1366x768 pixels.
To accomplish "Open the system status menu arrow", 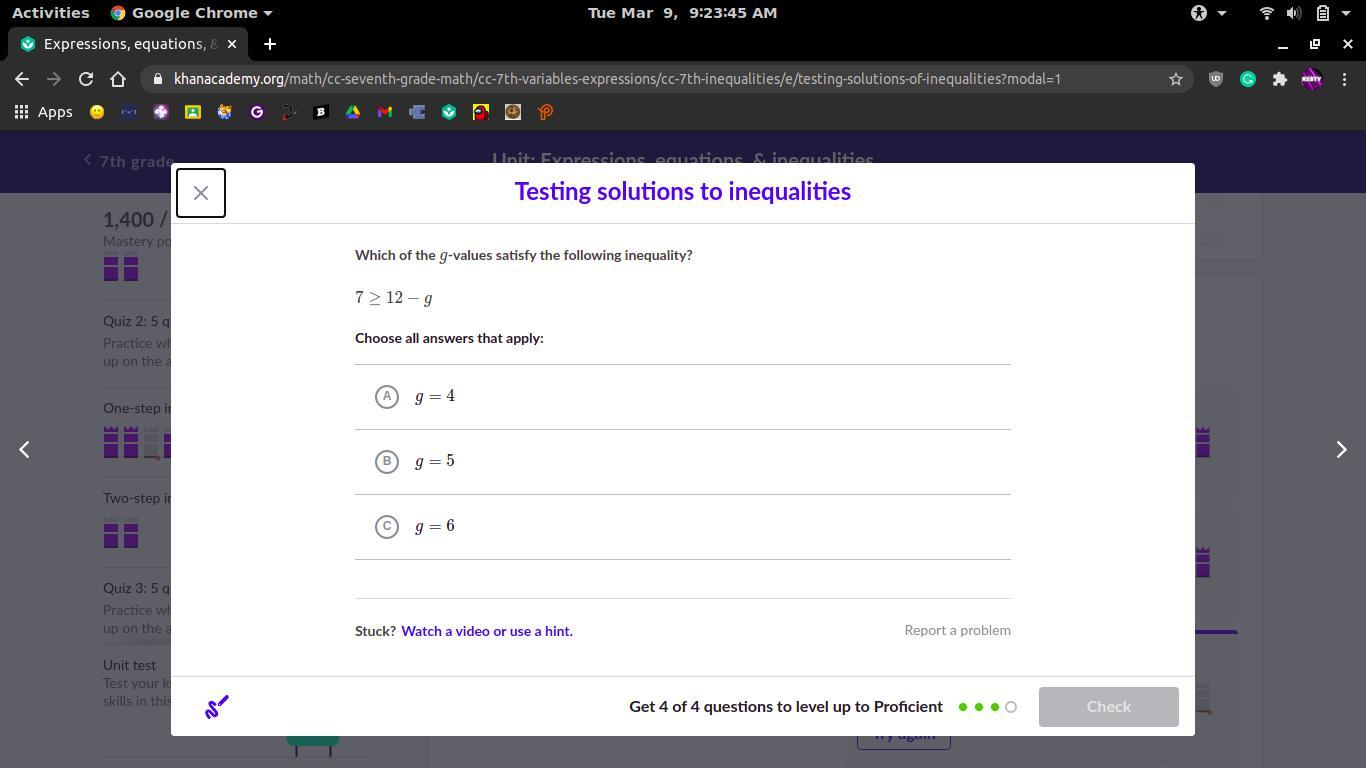I will click(x=1347, y=13).
